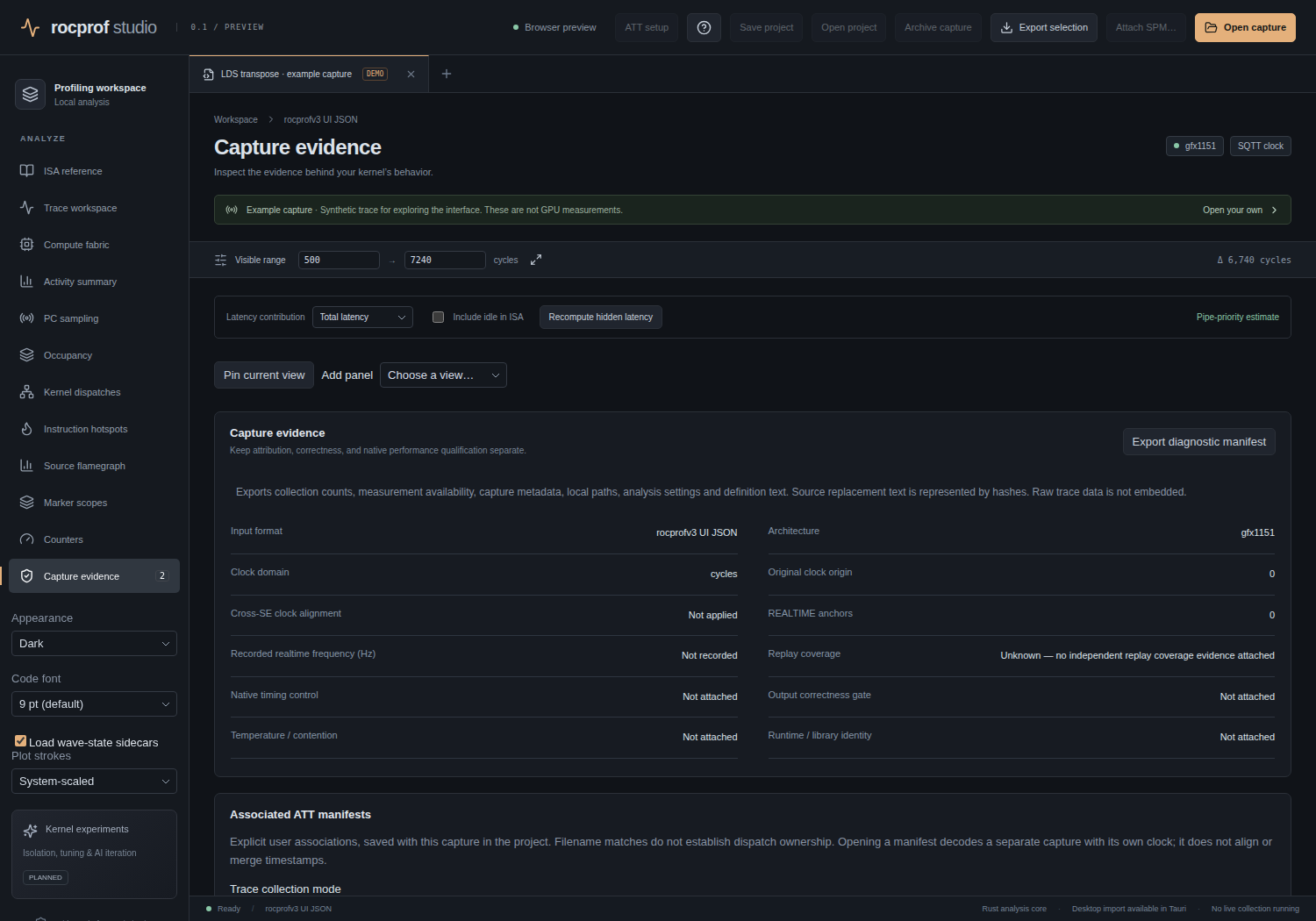Click Open your own chevron link
This screenshot has height=921, width=1316.
tap(1241, 210)
